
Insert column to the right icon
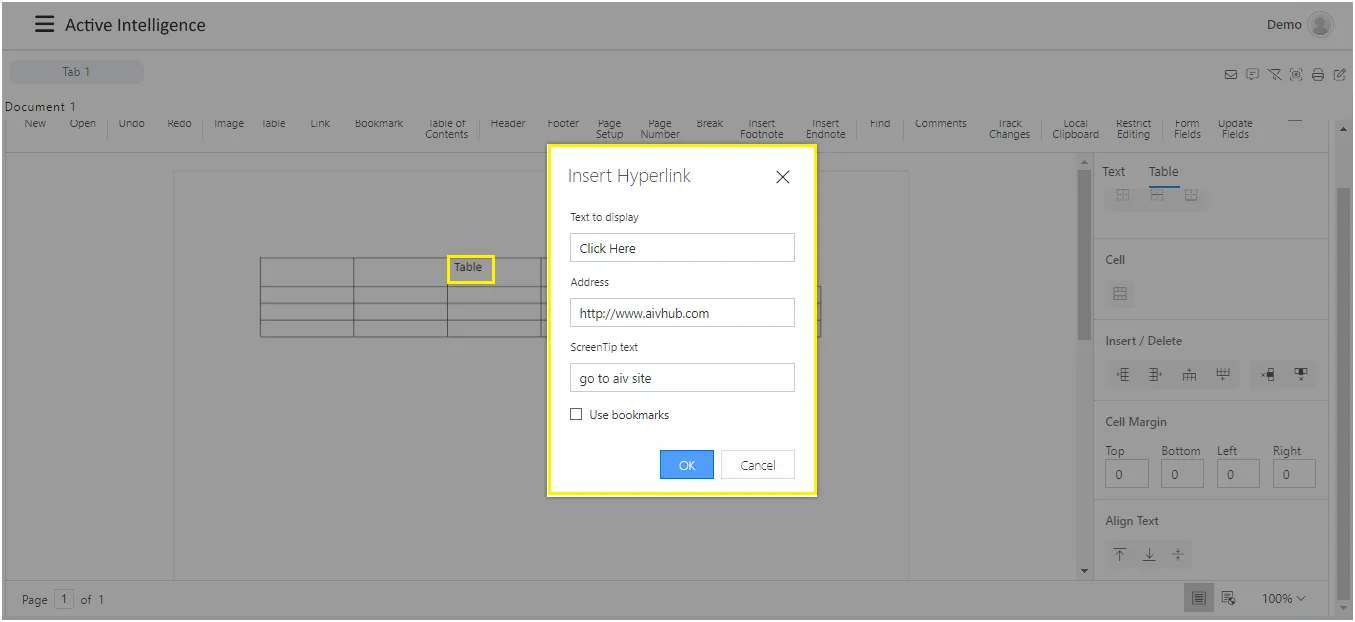[1155, 375]
